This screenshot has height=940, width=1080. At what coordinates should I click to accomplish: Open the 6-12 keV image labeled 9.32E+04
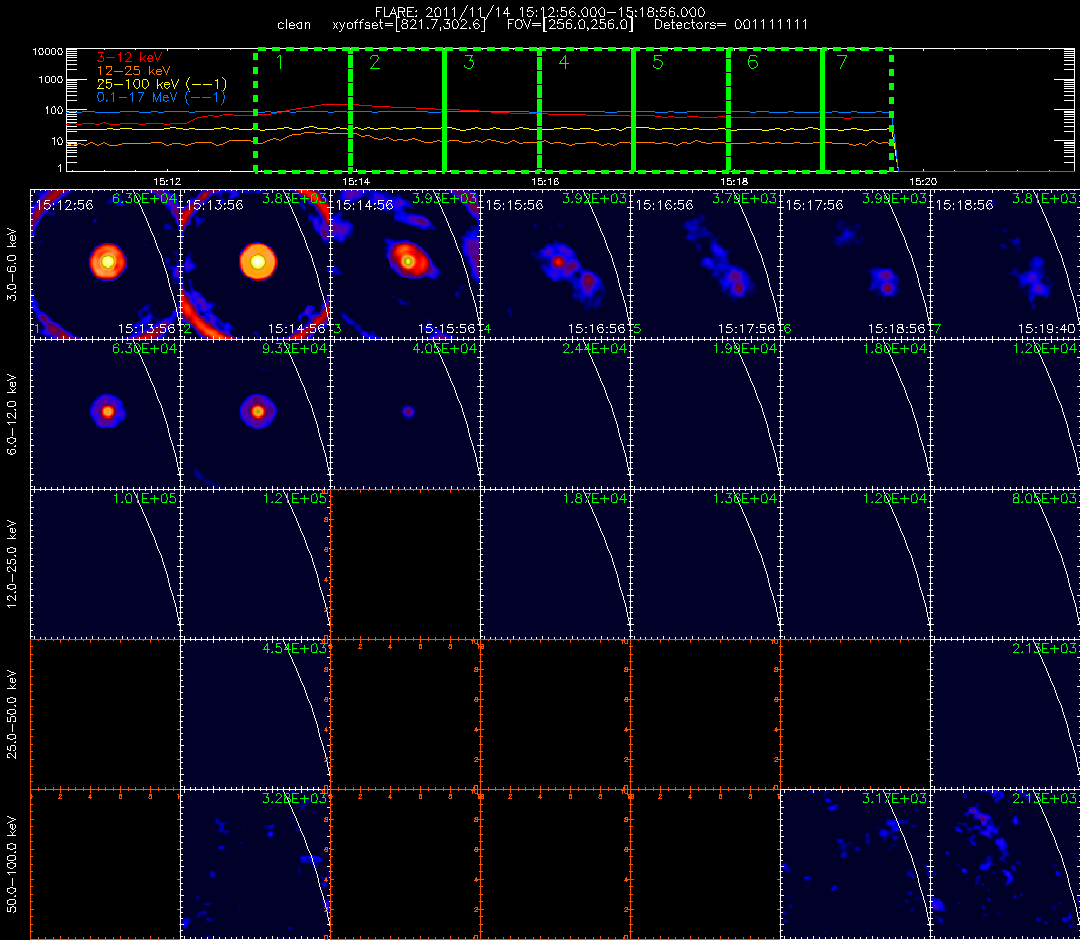256,414
